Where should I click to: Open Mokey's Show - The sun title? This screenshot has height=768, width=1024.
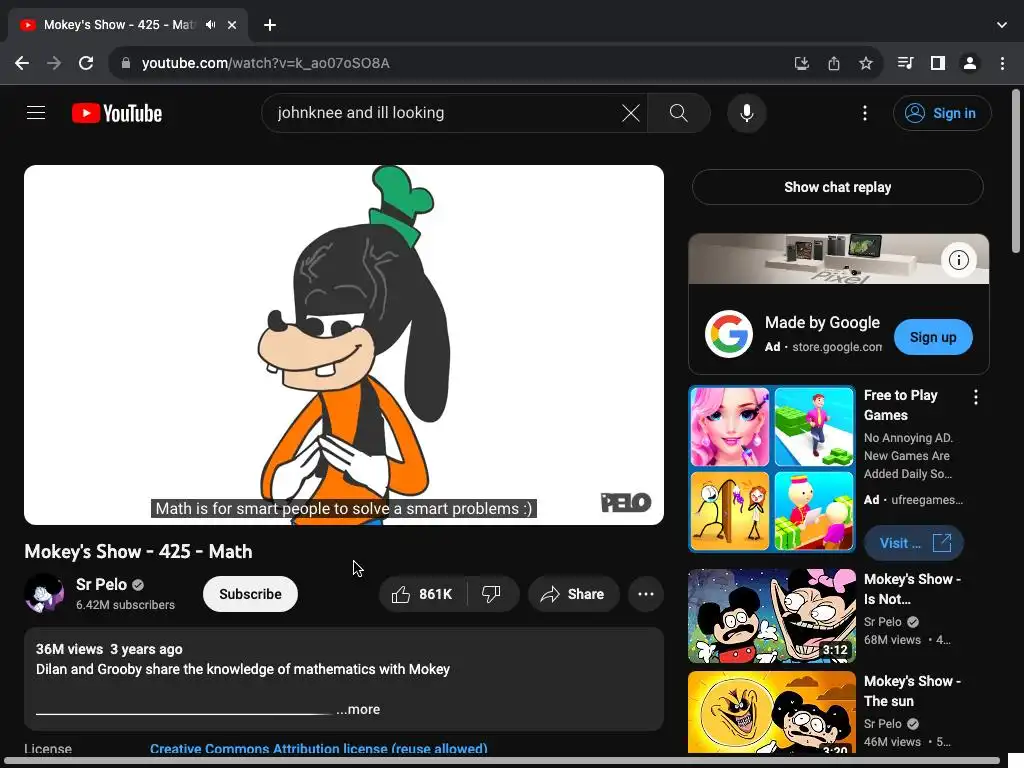coord(912,691)
